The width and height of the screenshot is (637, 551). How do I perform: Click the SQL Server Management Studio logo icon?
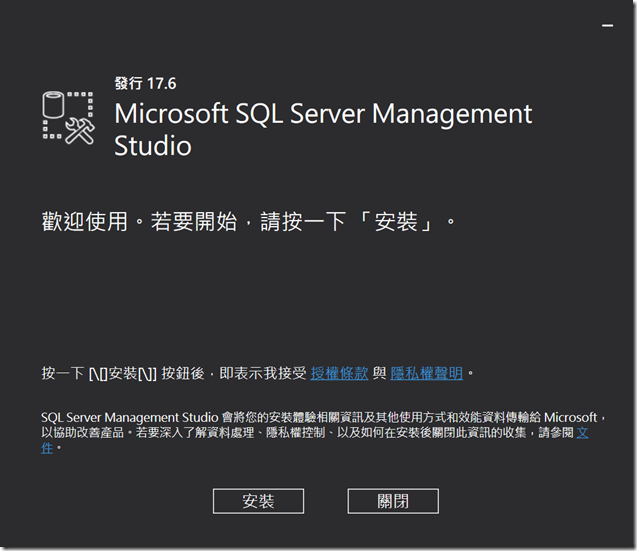click(68, 118)
